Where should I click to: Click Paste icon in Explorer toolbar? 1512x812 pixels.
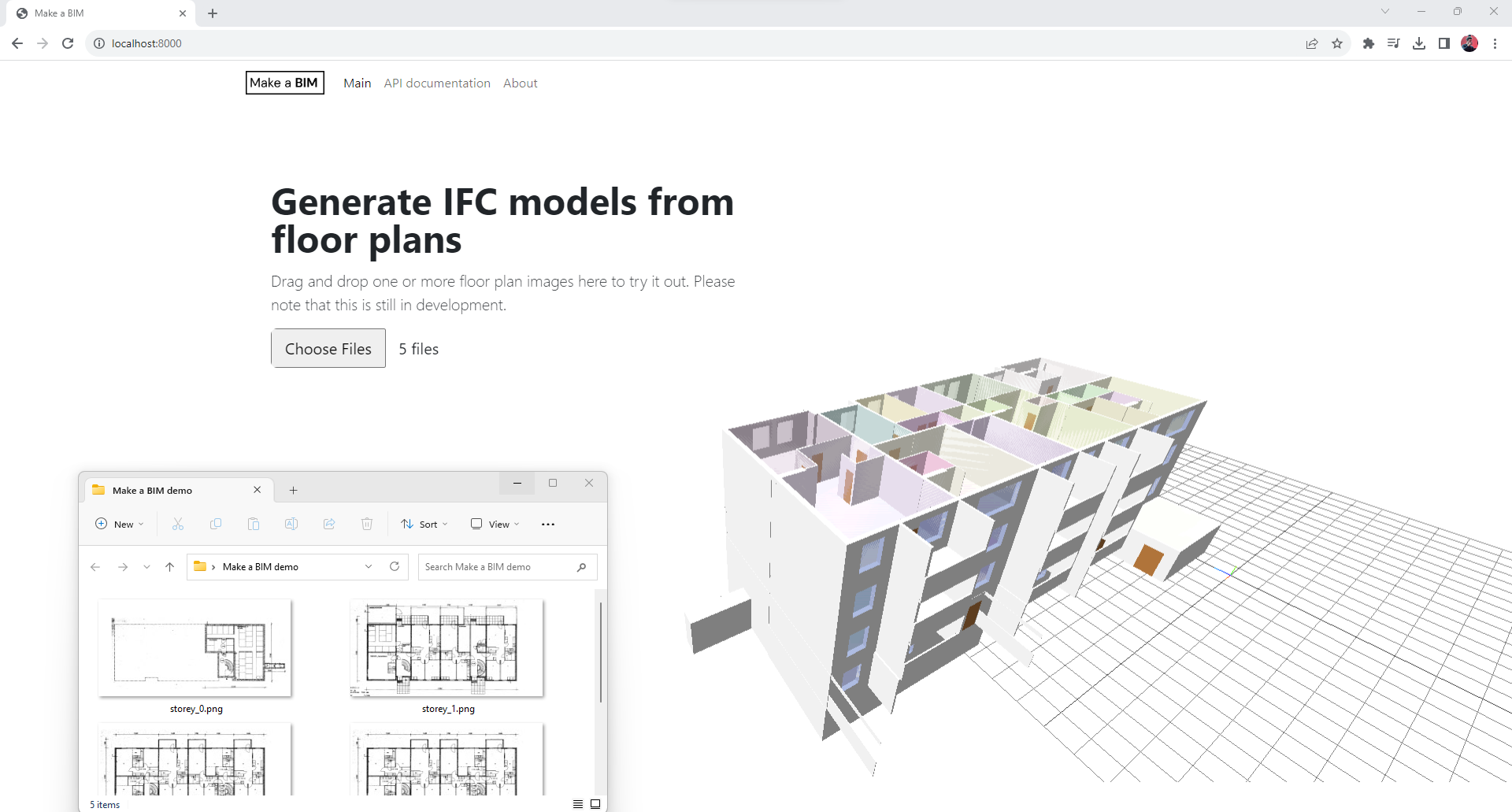[254, 524]
